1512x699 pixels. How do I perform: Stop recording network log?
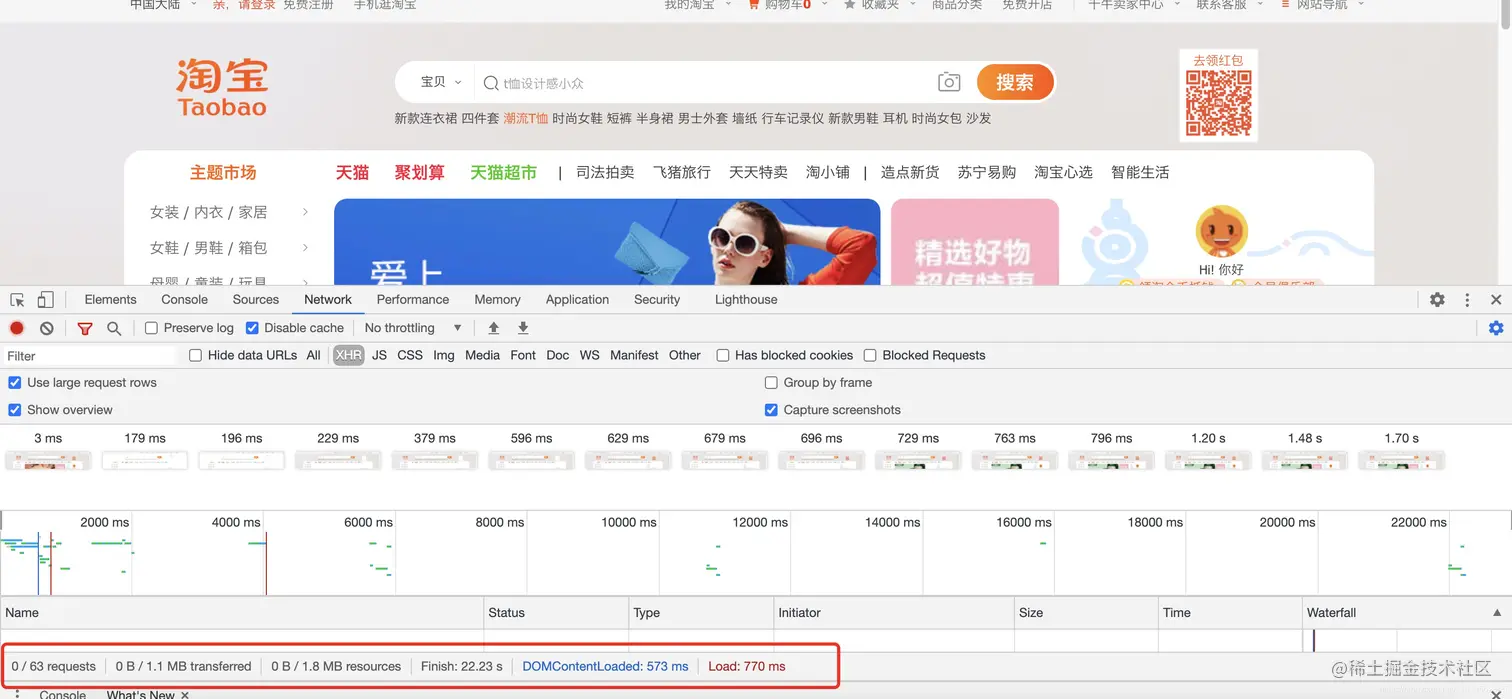pyautogui.click(x=17, y=328)
